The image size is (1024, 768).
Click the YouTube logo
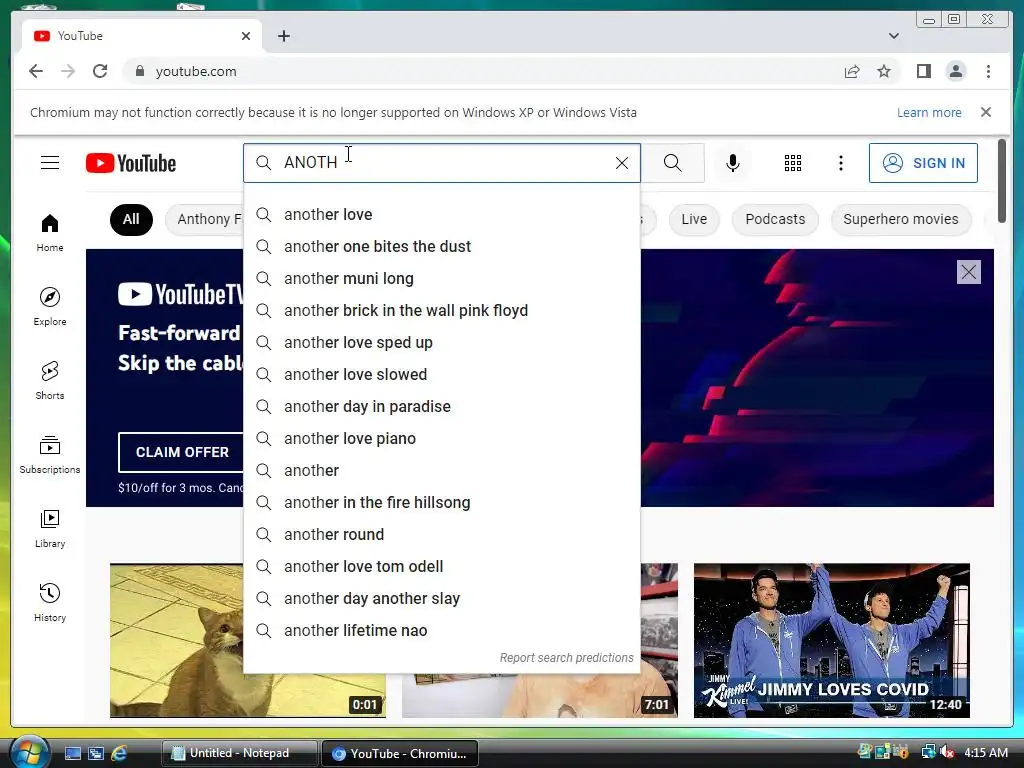coord(131,163)
